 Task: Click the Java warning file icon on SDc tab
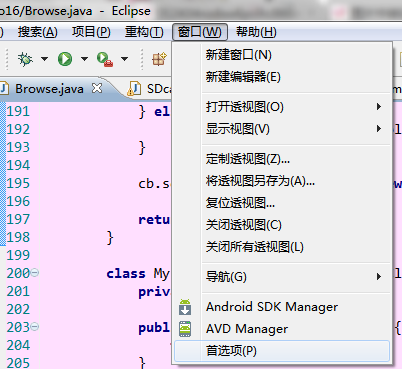pos(134,89)
